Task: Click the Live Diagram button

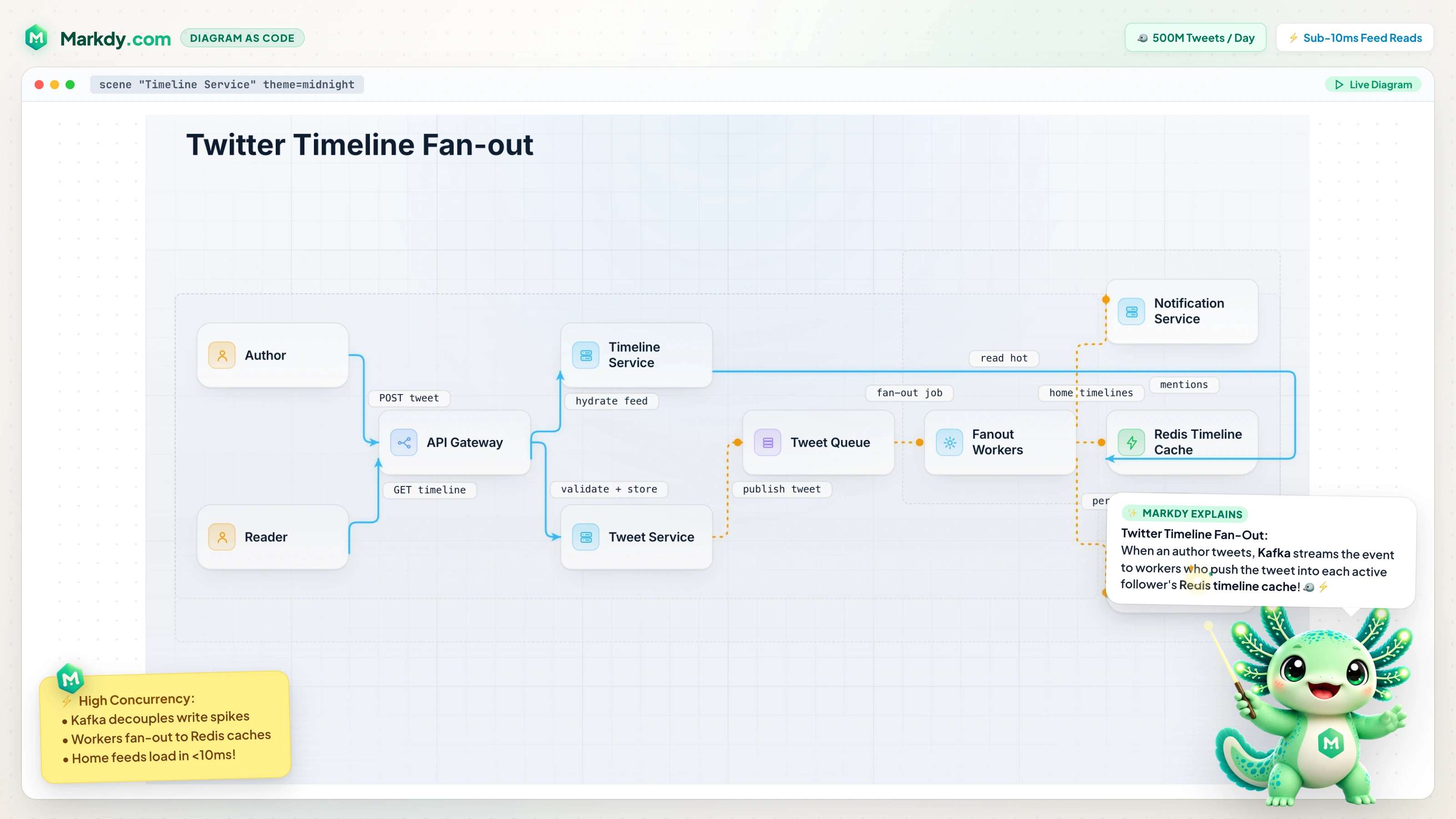Action: pos(1374,85)
